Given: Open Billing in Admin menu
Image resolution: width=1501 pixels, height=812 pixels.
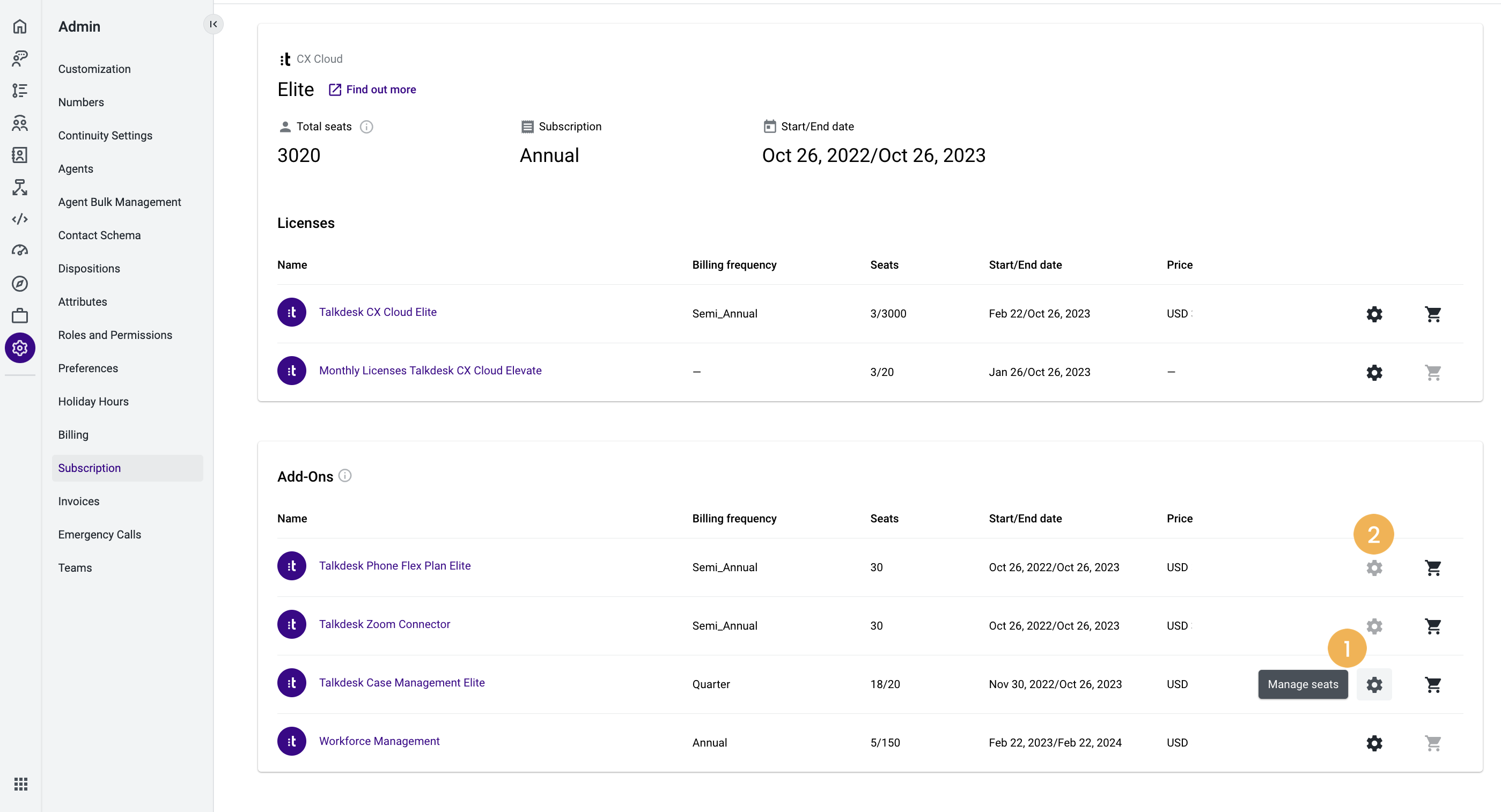Looking at the screenshot, I should [73, 434].
